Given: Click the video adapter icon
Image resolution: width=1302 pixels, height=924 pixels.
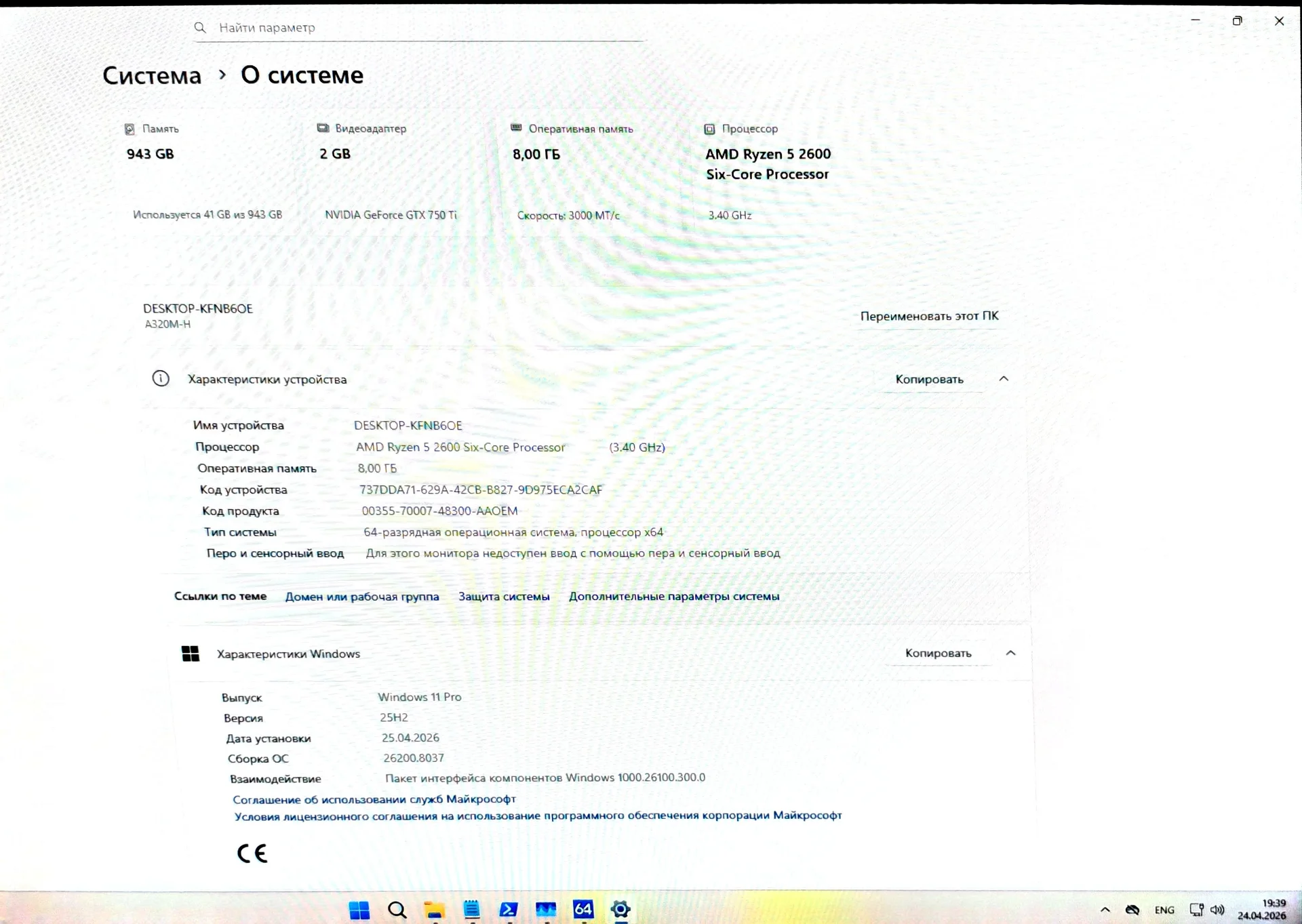Looking at the screenshot, I should tap(323, 128).
